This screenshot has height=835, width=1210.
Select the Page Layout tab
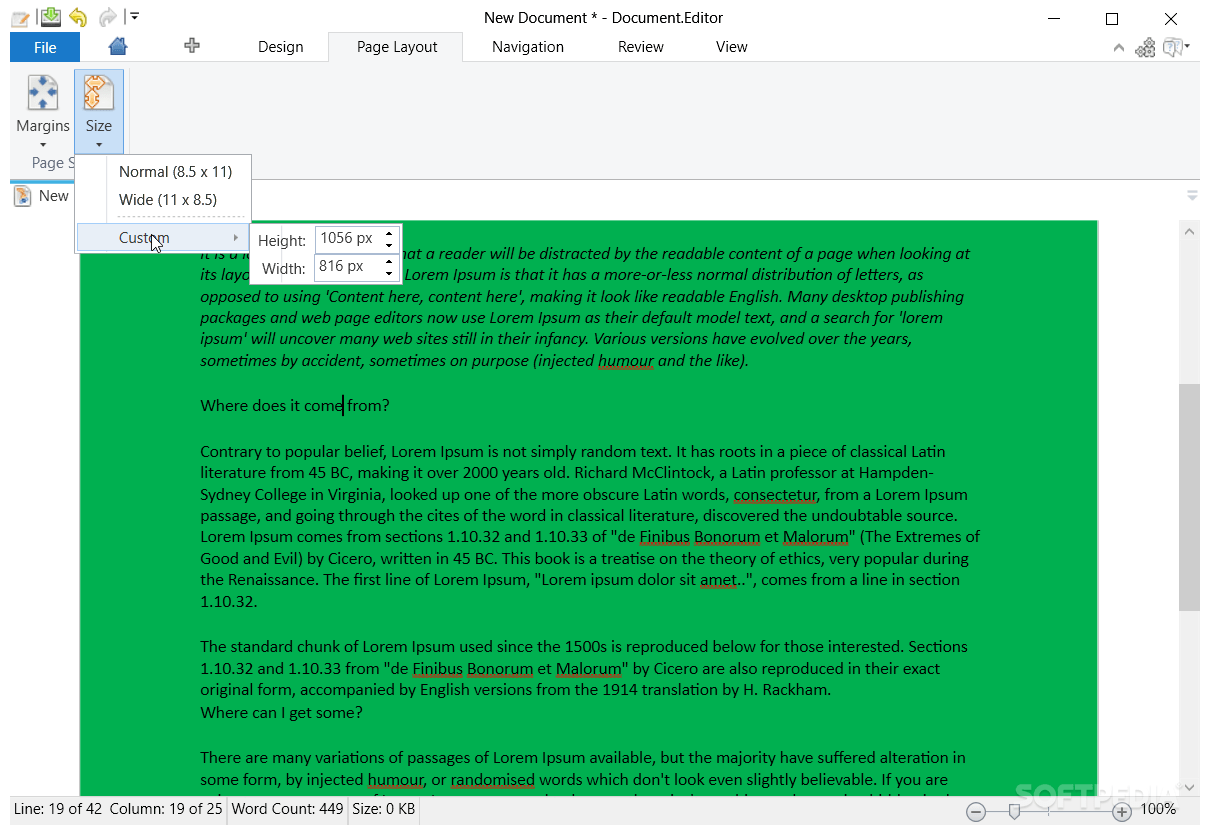coord(397,47)
